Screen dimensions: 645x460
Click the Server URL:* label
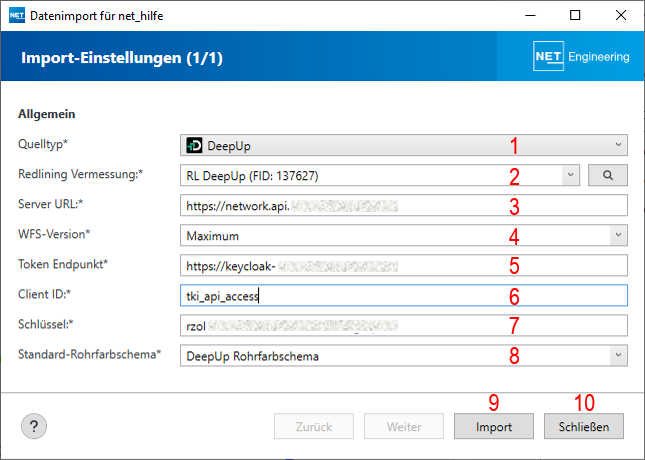pyautogui.click(x=50, y=204)
